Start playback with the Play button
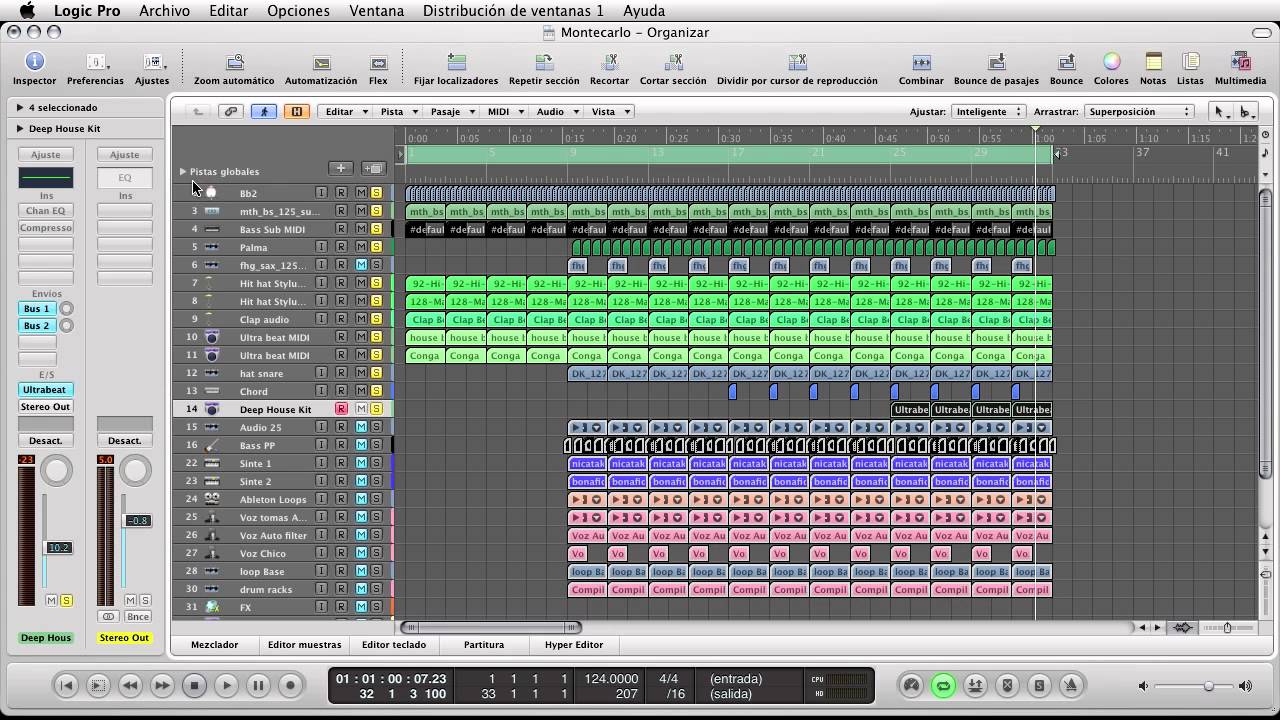Image resolution: width=1280 pixels, height=720 pixels. pyautogui.click(x=226, y=685)
